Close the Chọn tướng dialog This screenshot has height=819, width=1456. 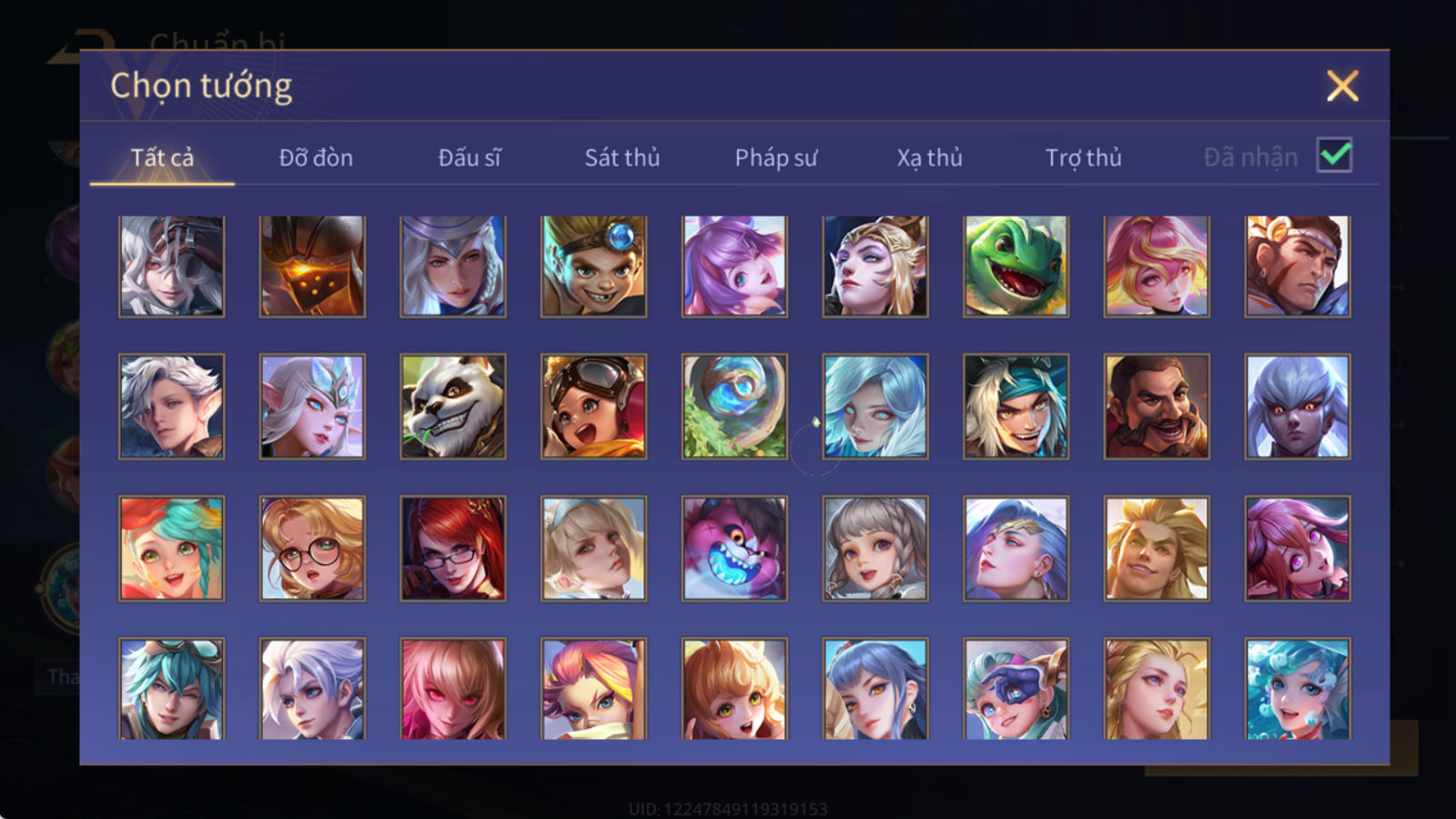click(x=1342, y=86)
